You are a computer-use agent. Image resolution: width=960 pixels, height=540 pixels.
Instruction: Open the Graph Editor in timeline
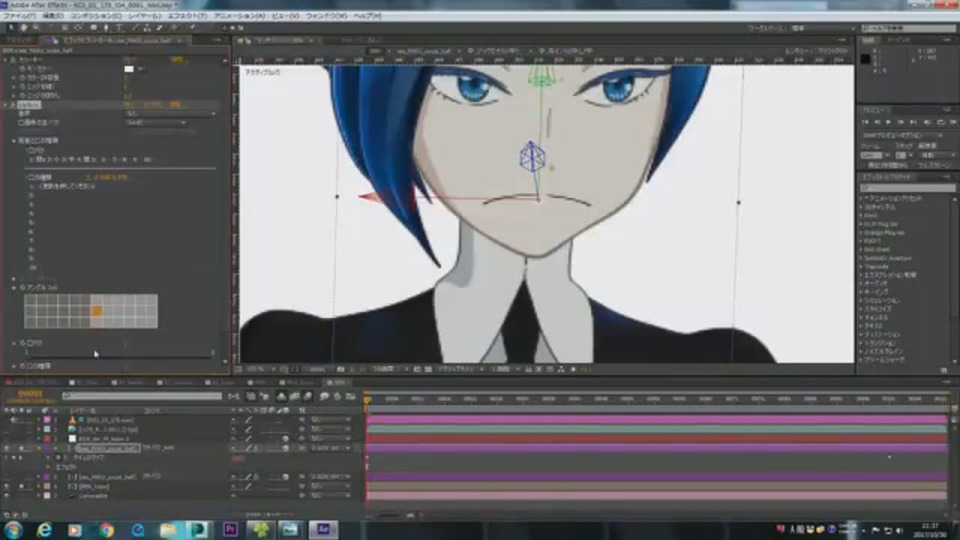351,397
